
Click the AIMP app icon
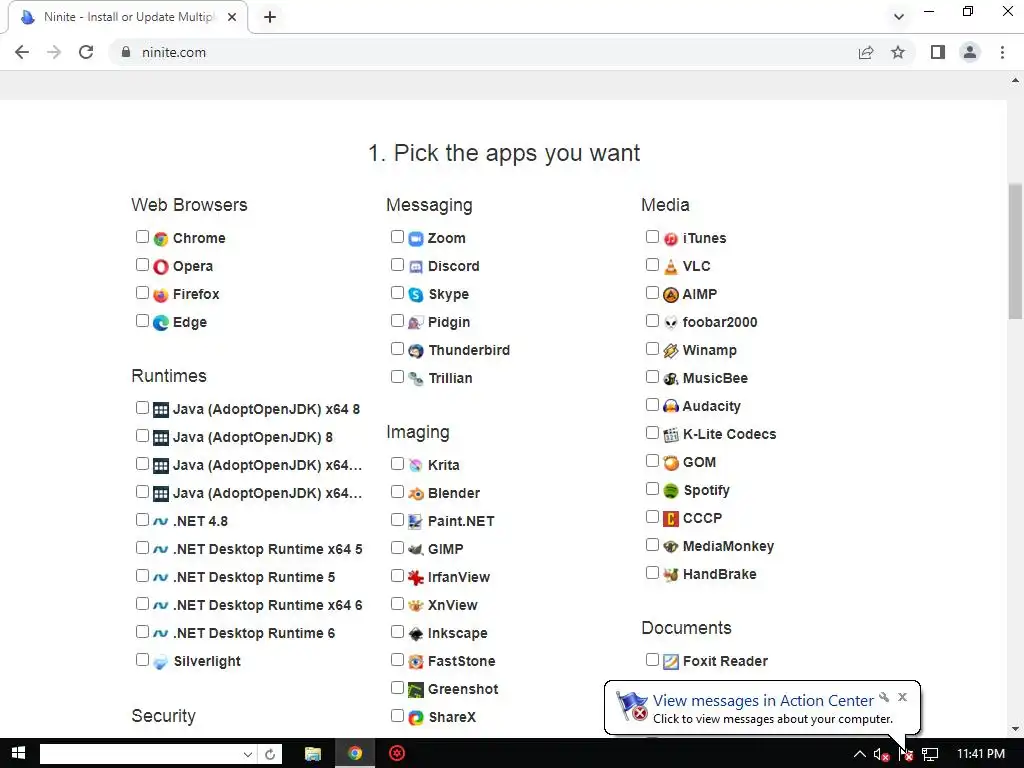click(x=671, y=295)
